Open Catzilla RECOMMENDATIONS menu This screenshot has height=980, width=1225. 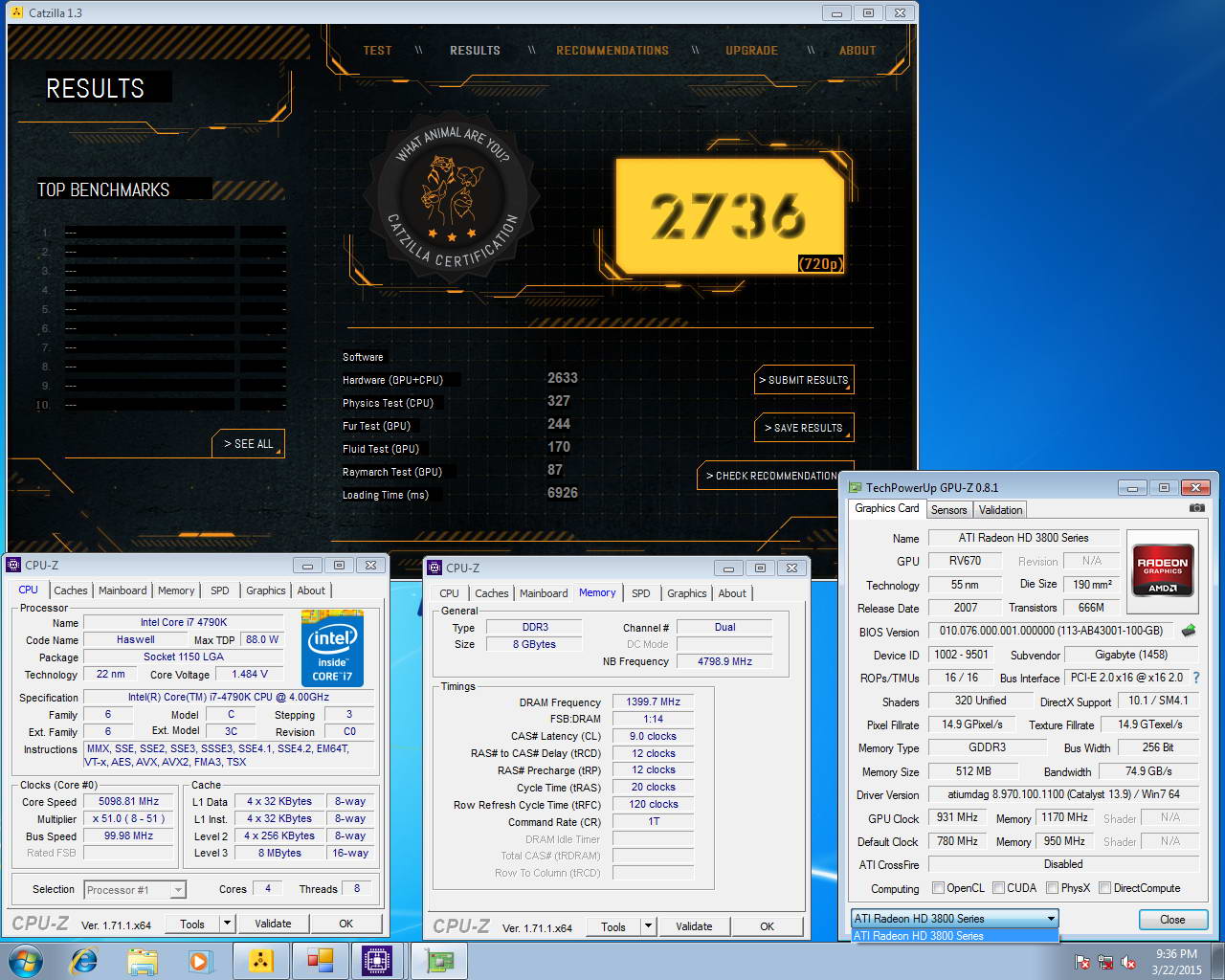pyautogui.click(x=612, y=51)
